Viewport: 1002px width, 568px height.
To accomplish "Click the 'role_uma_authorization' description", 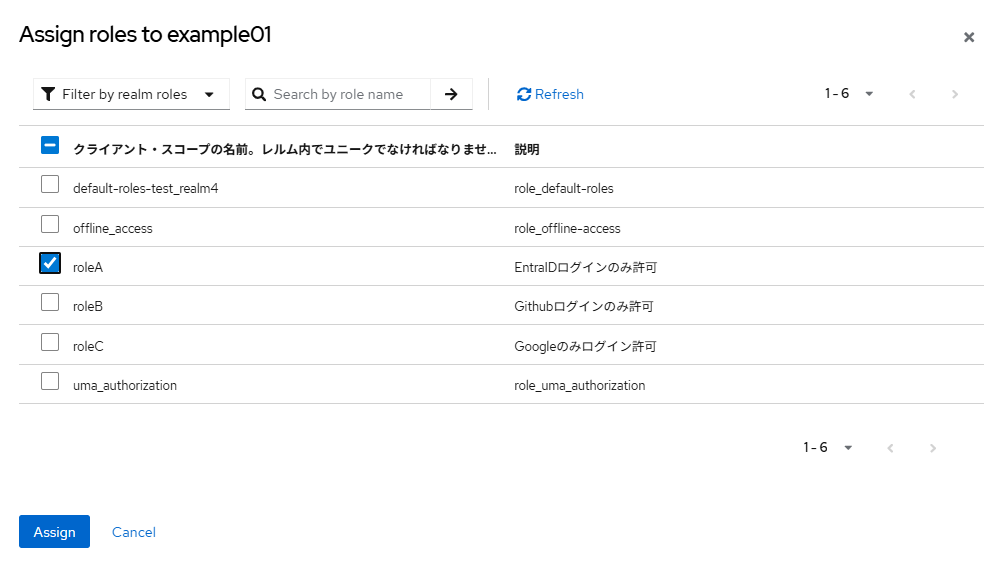I will pos(580,385).
